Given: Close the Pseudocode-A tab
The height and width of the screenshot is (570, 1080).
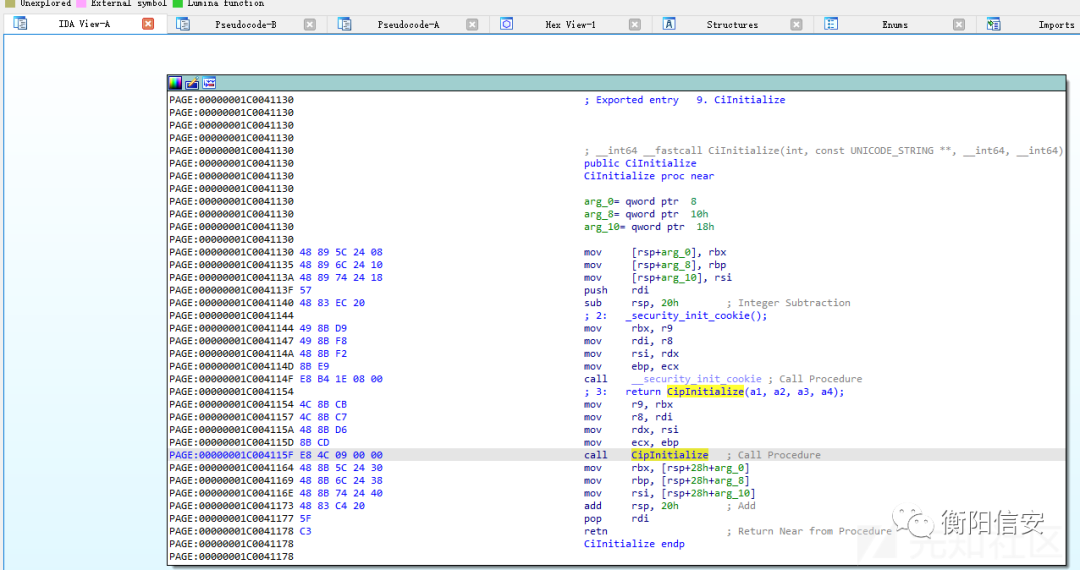Looking at the screenshot, I should coord(472,25).
